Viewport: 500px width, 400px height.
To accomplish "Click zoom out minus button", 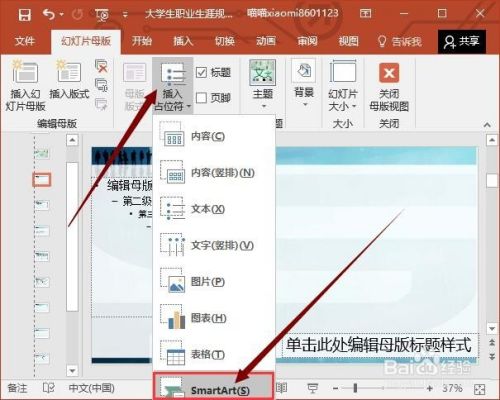I will (336, 388).
